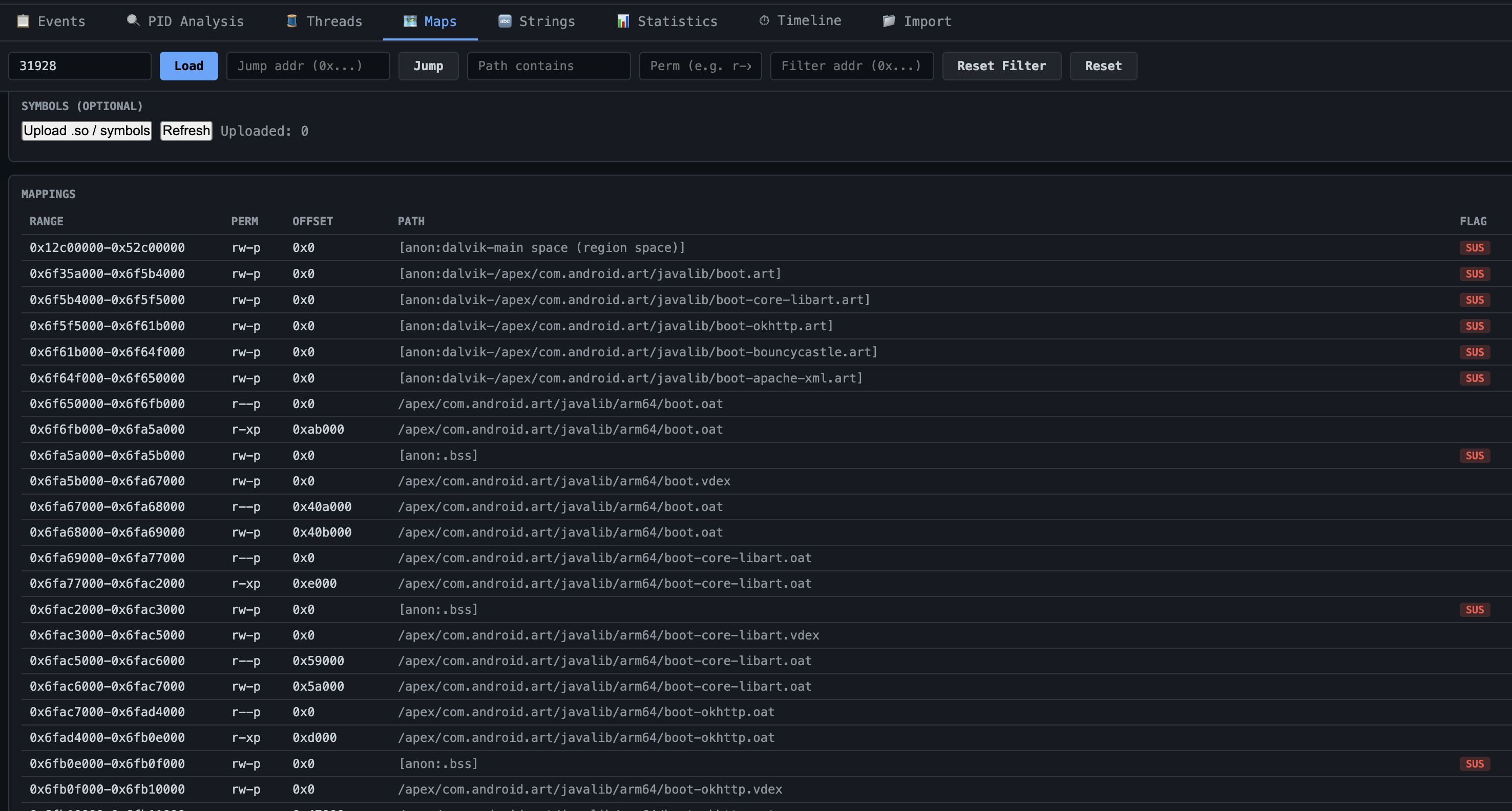Click the bar chart icon on Statistics tab
The width and height of the screenshot is (1512, 811).
(x=623, y=21)
